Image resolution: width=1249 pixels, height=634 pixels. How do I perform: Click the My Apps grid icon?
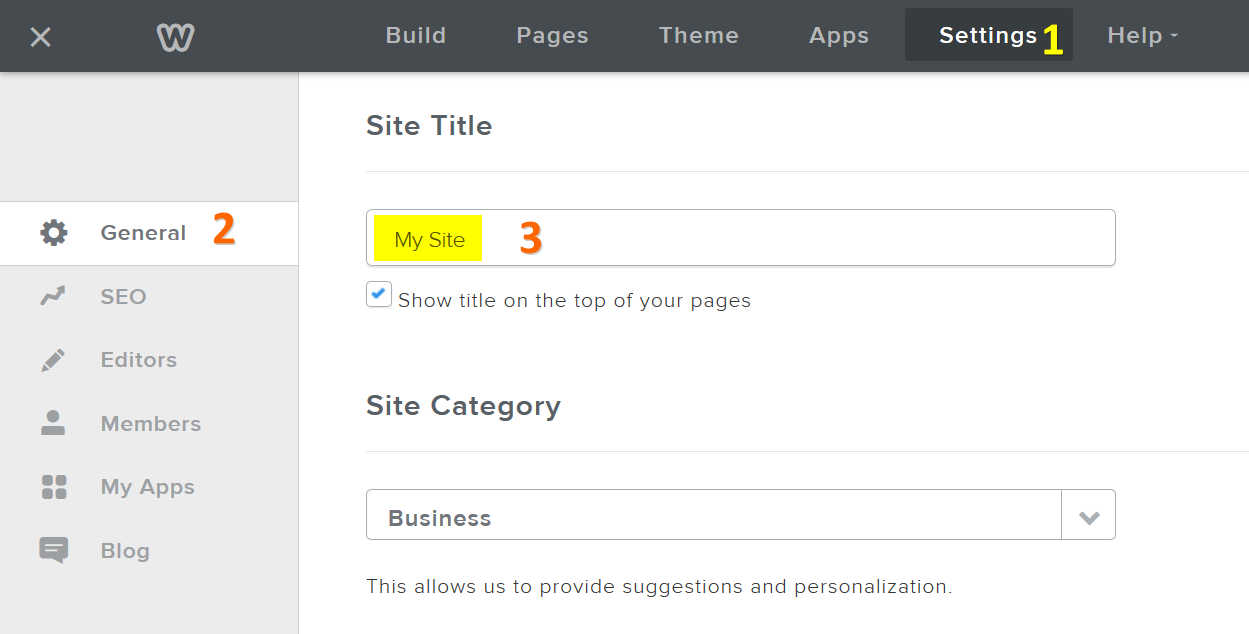pos(53,487)
